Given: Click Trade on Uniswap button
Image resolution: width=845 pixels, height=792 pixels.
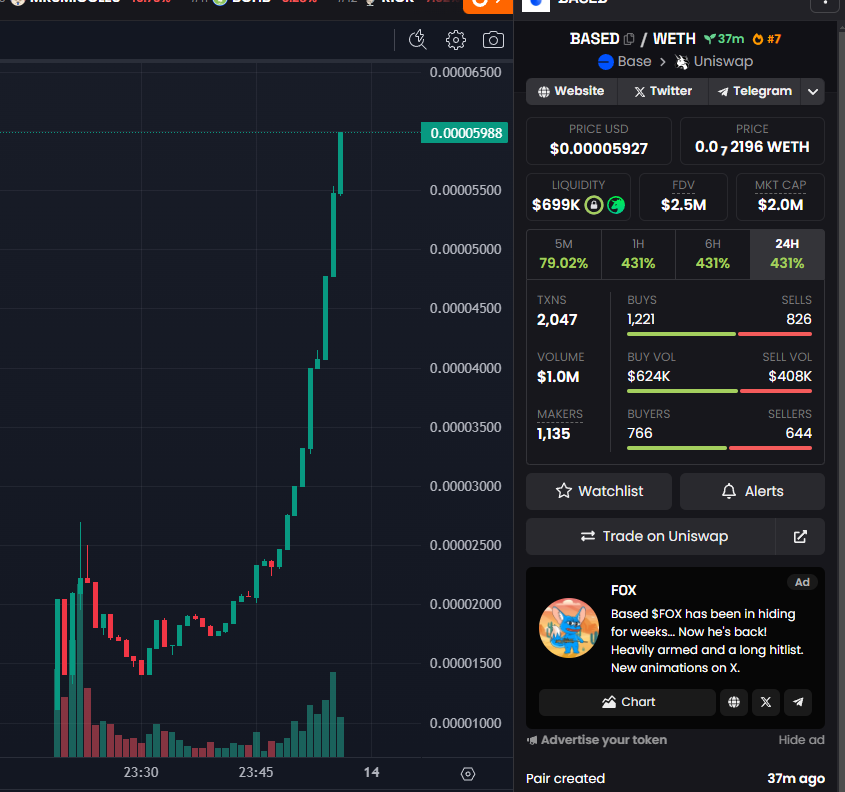Looking at the screenshot, I should (x=650, y=537).
